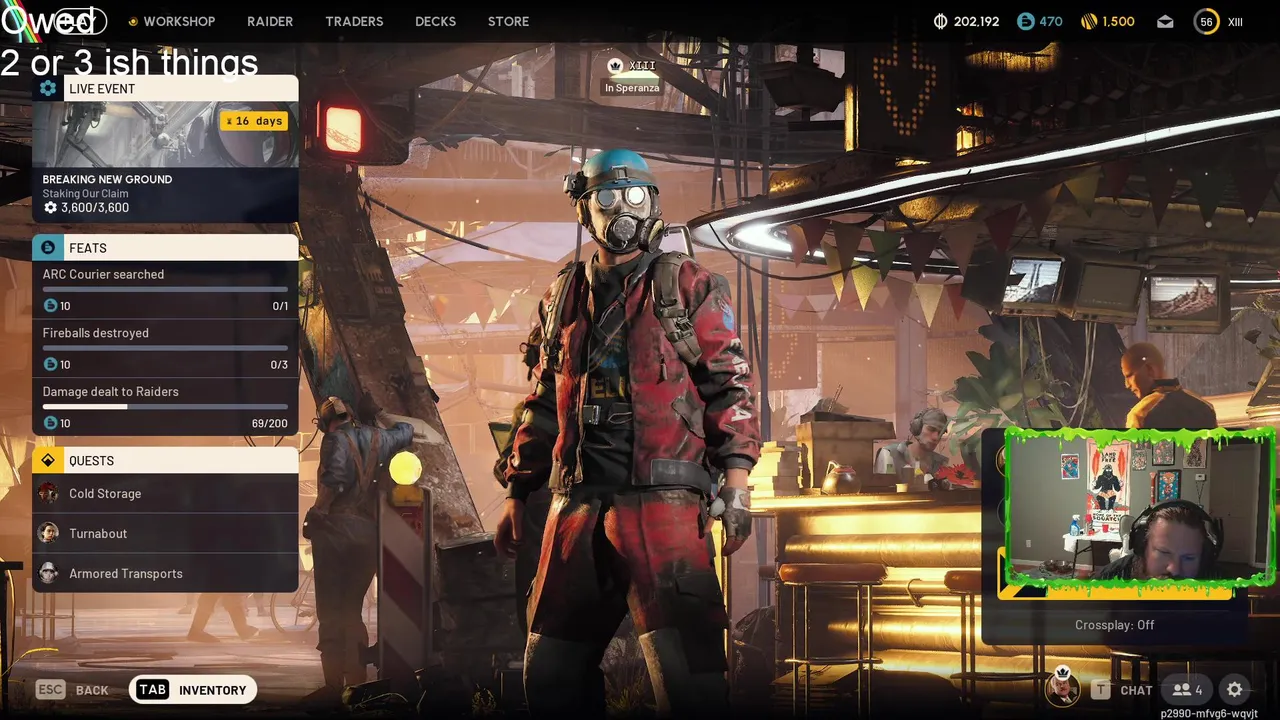Click the Feats header icon
This screenshot has width=1280, height=720.
(x=48, y=247)
